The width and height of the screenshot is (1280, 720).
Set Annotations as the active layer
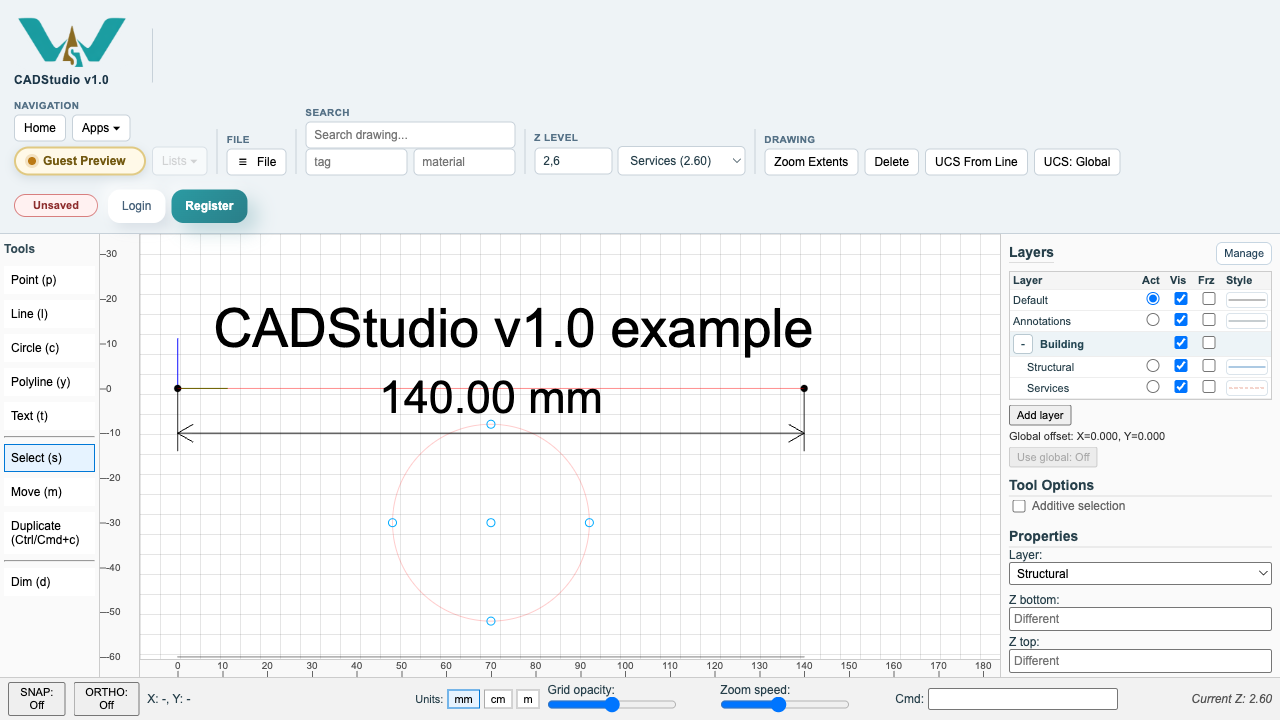point(1153,320)
